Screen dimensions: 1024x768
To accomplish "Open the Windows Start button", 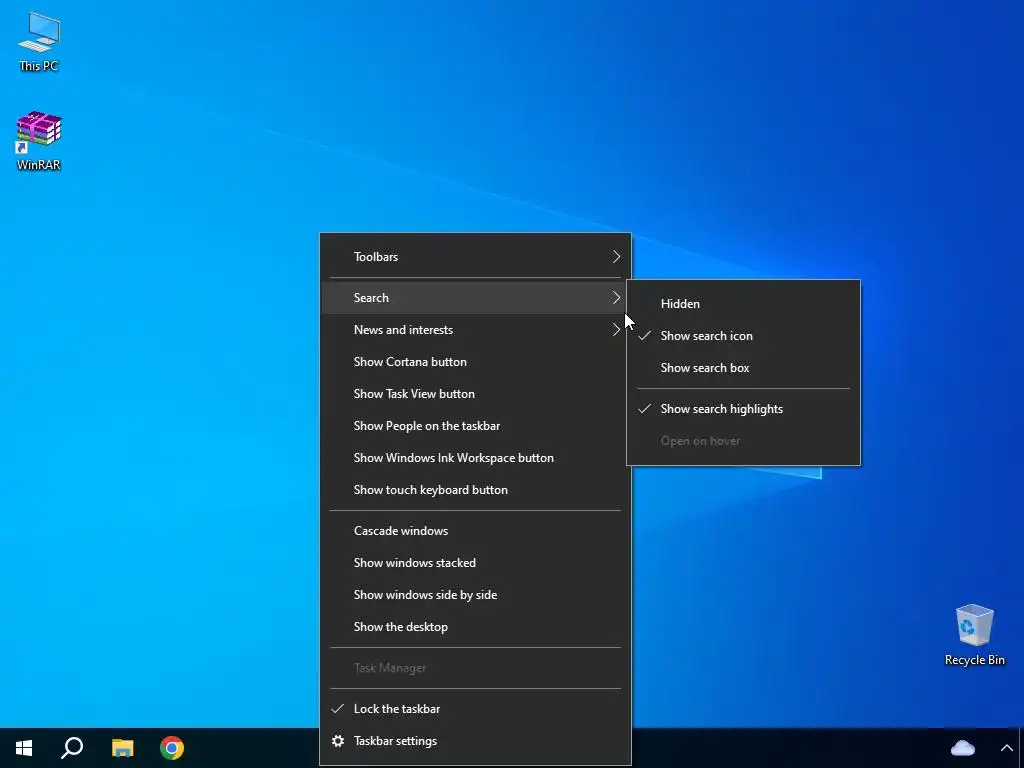I will click(24, 748).
